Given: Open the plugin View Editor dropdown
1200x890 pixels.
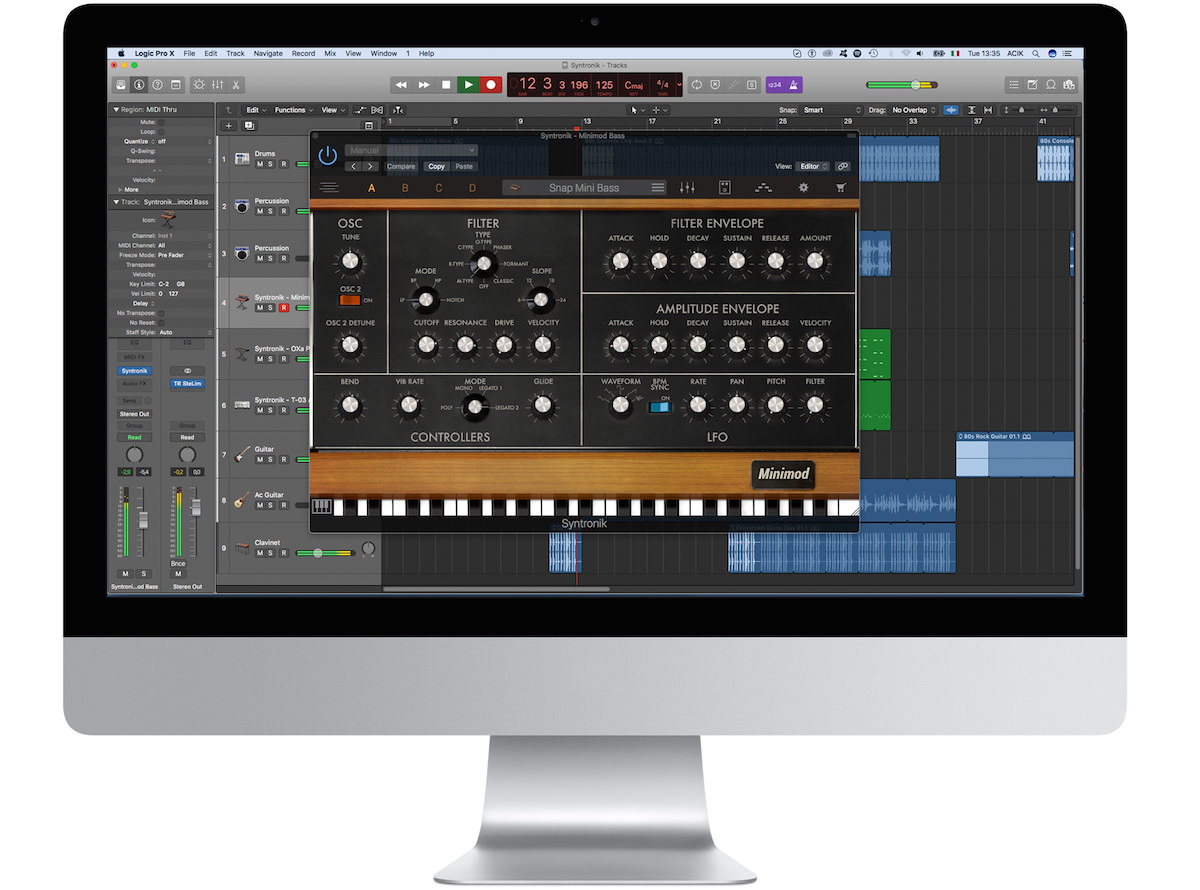Looking at the screenshot, I should [x=813, y=166].
